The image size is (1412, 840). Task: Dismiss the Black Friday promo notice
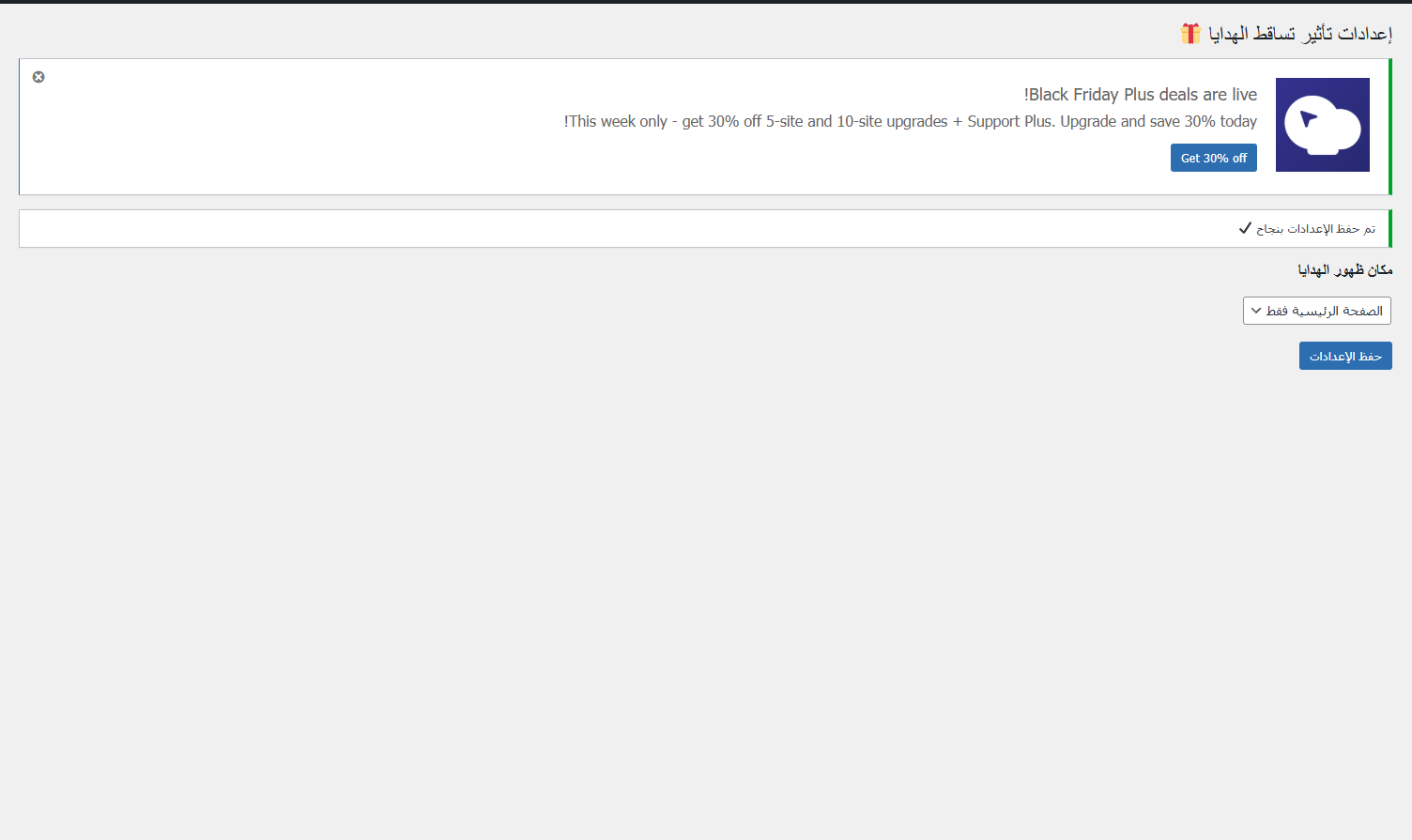[x=38, y=77]
